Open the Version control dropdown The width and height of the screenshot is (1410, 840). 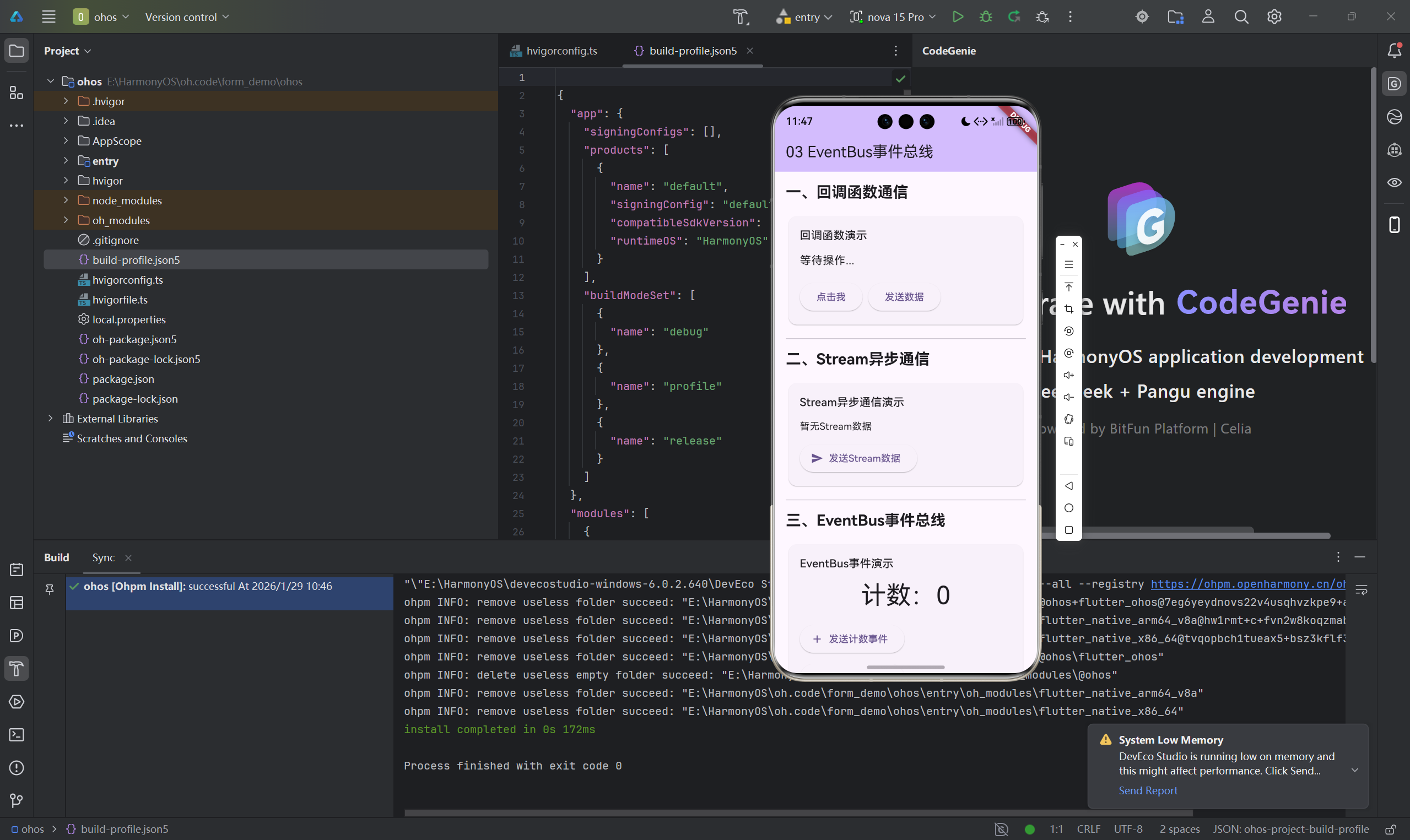pos(187,17)
